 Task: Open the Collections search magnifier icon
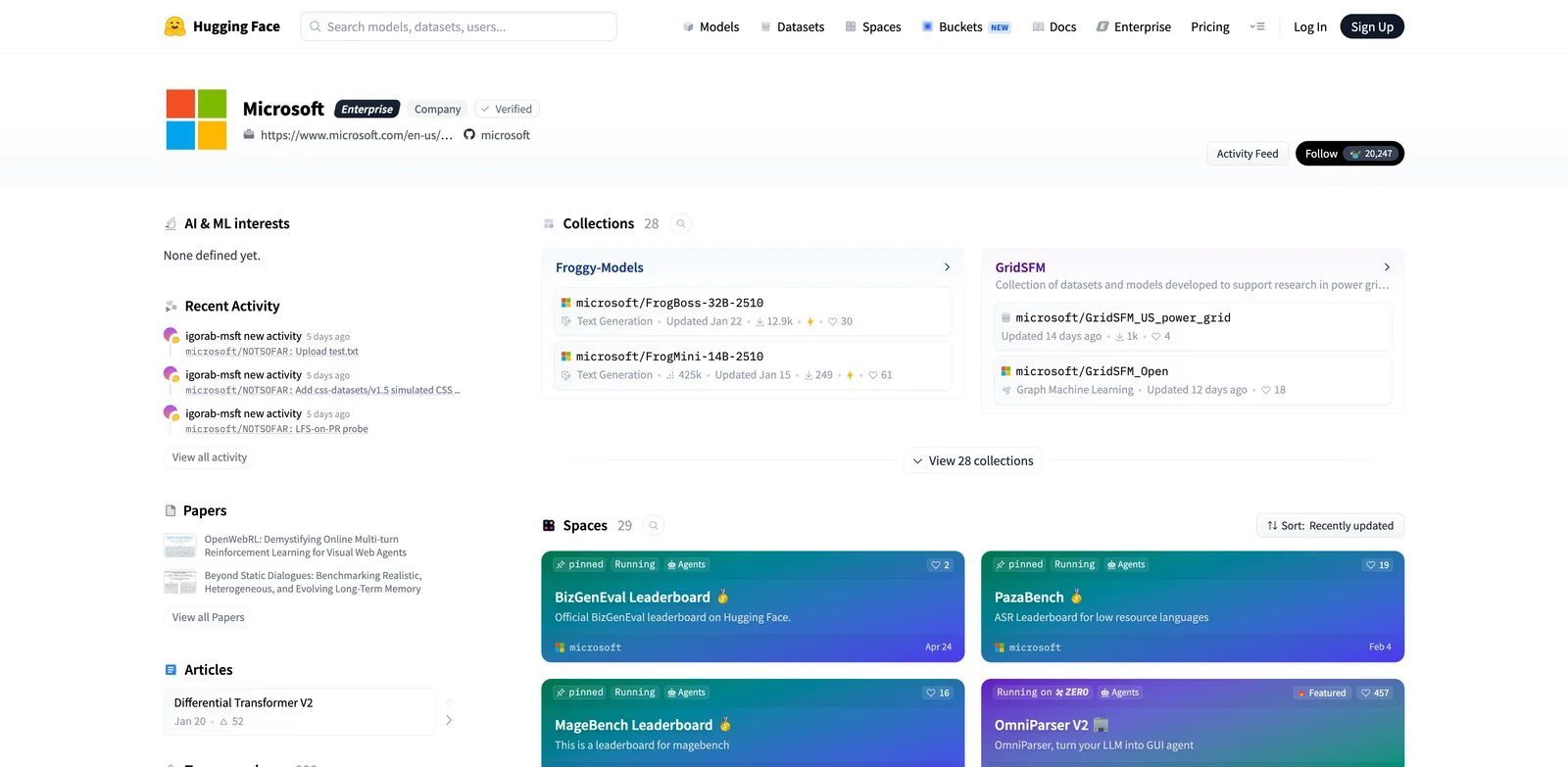tap(681, 224)
